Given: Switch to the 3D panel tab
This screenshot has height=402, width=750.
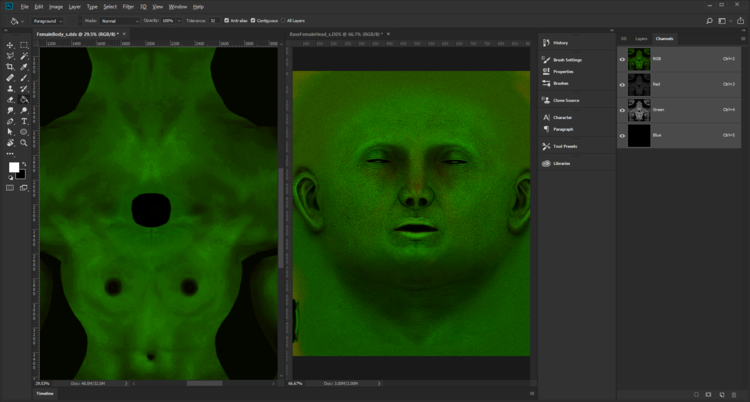Looking at the screenshot, I should pyautogui.click(x=624, y=39).
